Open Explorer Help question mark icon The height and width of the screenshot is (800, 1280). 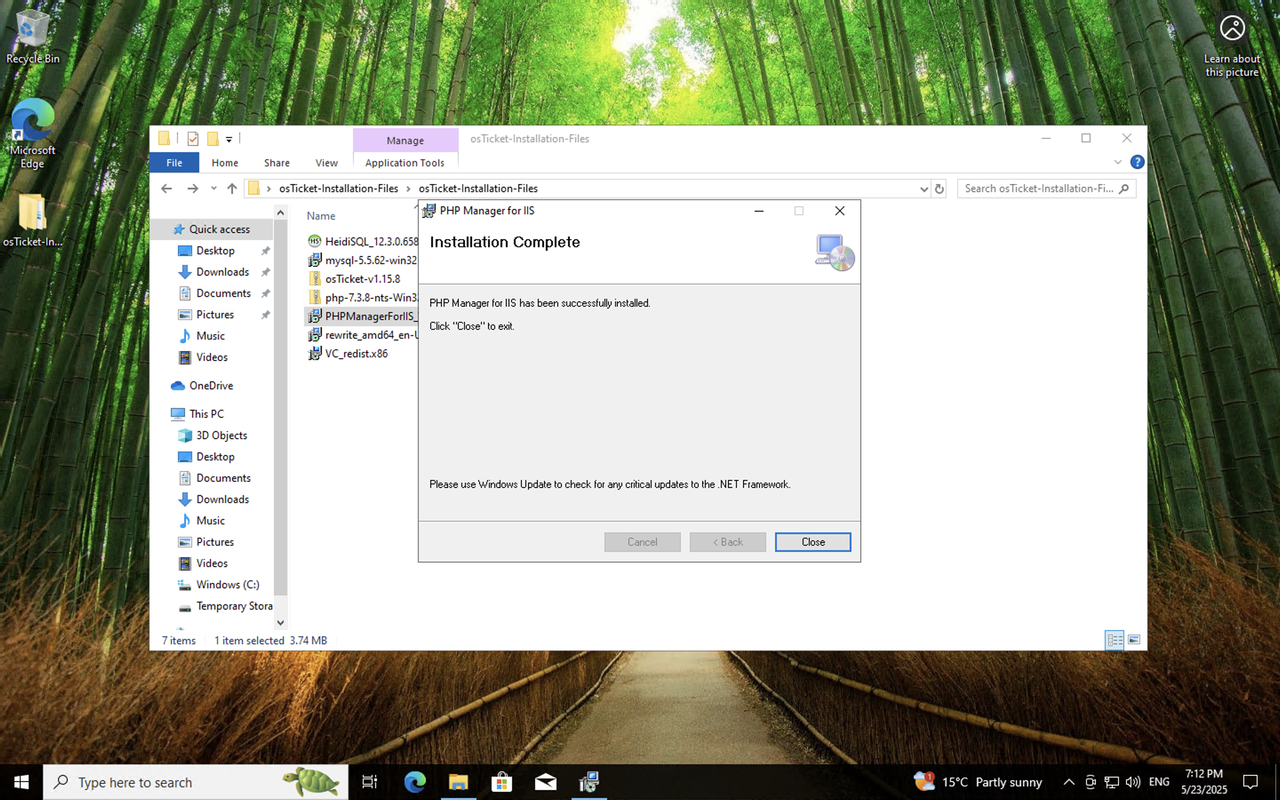pos(1137,162)
